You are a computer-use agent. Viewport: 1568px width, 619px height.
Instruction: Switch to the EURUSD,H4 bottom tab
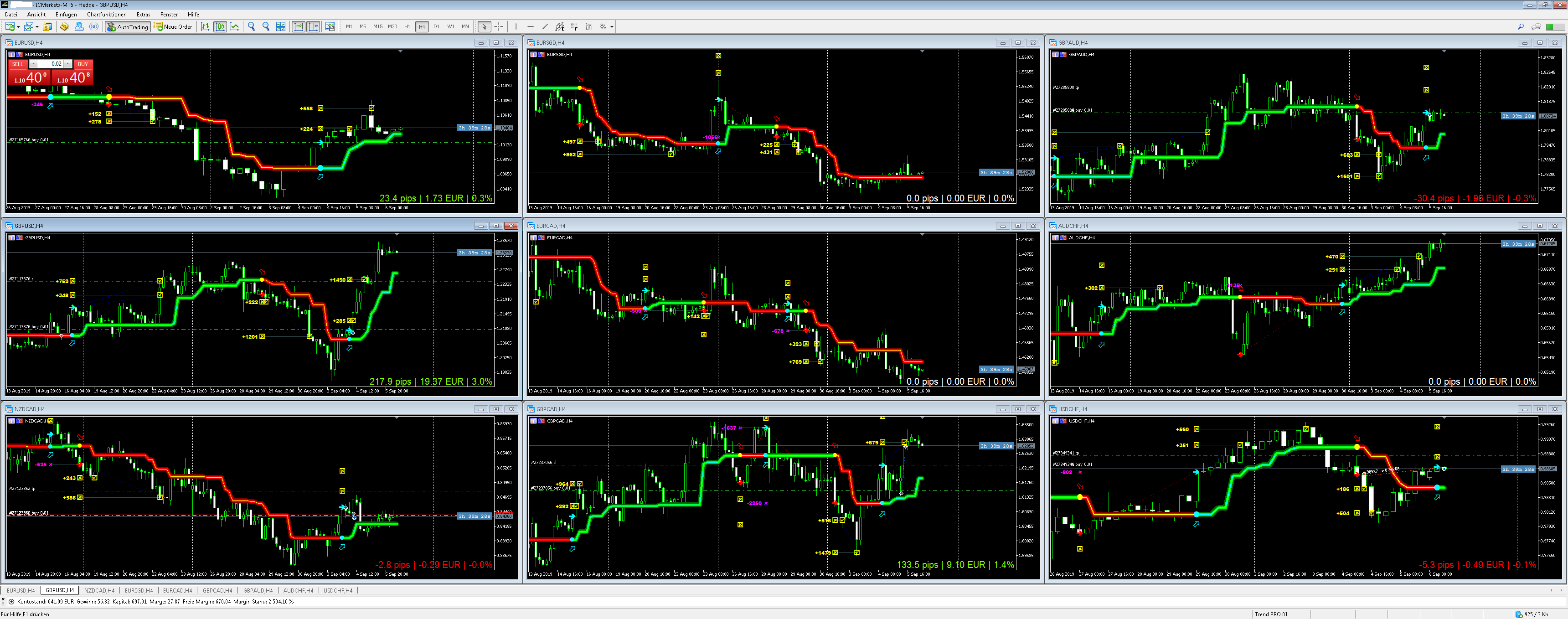click(21, 590)
